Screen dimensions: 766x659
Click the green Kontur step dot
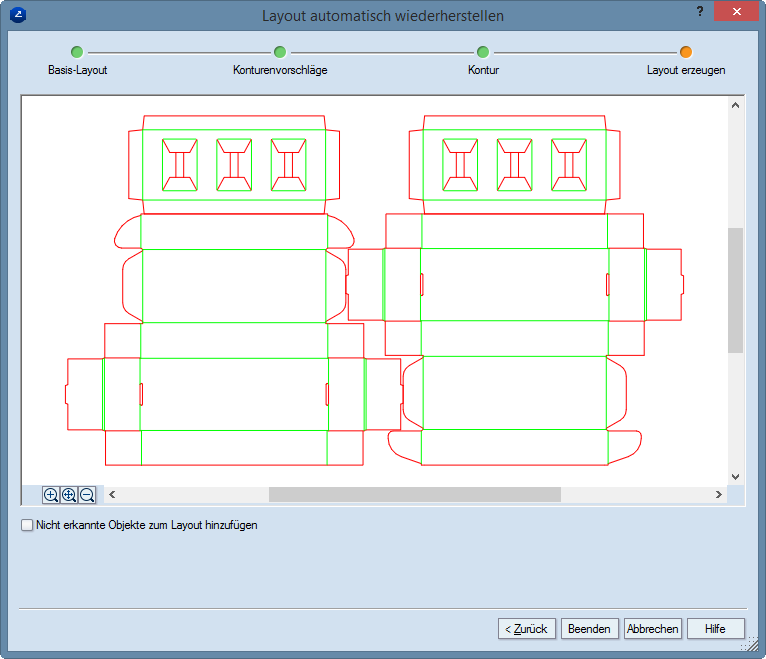(x=483, y=52)
